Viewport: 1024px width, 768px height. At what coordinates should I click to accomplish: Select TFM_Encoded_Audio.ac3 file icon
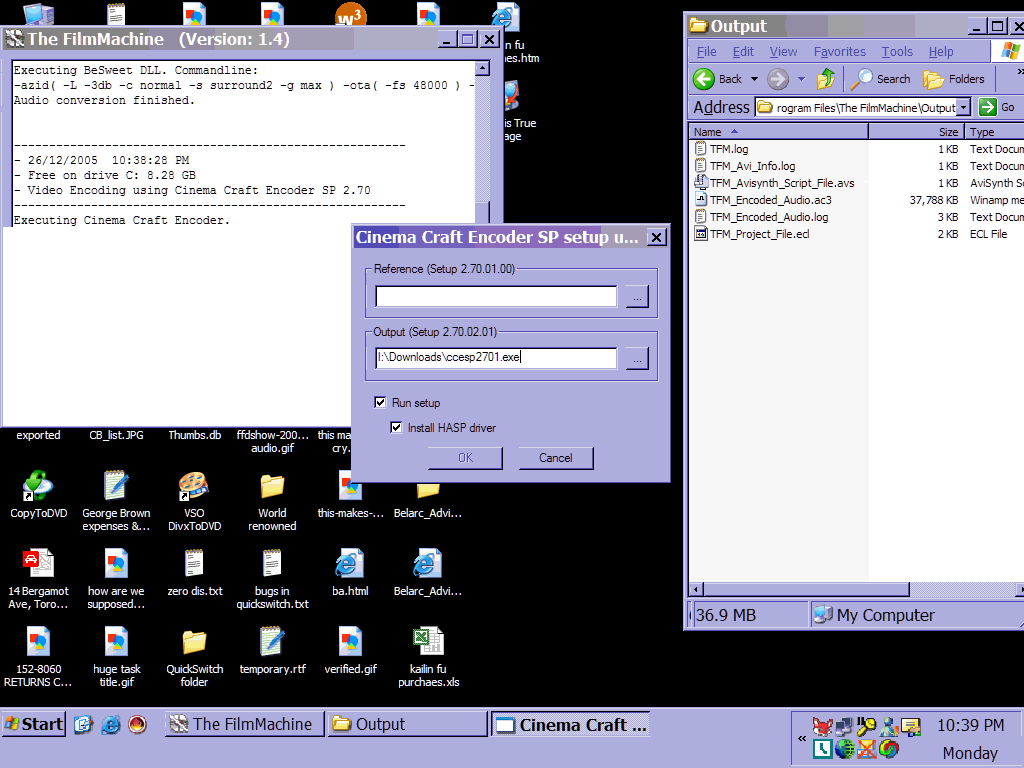click(701, 200)
